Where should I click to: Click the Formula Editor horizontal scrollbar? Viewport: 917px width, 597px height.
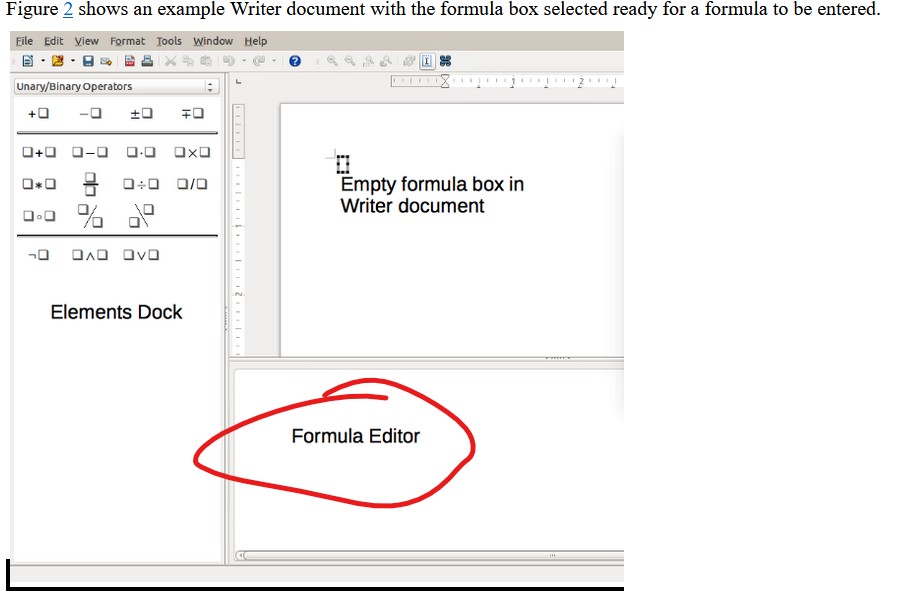[x=430, y=555]
